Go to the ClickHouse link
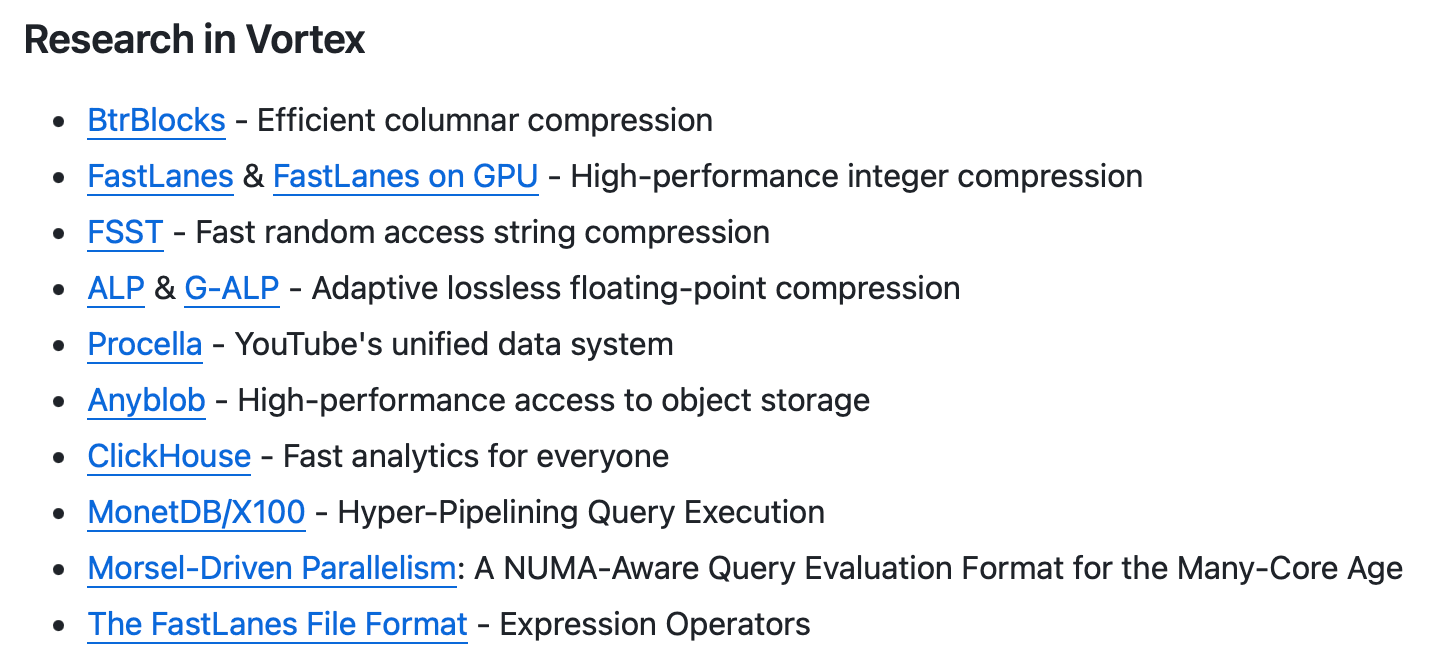Image resolution: width=1444 pixels, height=672 pixels. pos(169,457)
